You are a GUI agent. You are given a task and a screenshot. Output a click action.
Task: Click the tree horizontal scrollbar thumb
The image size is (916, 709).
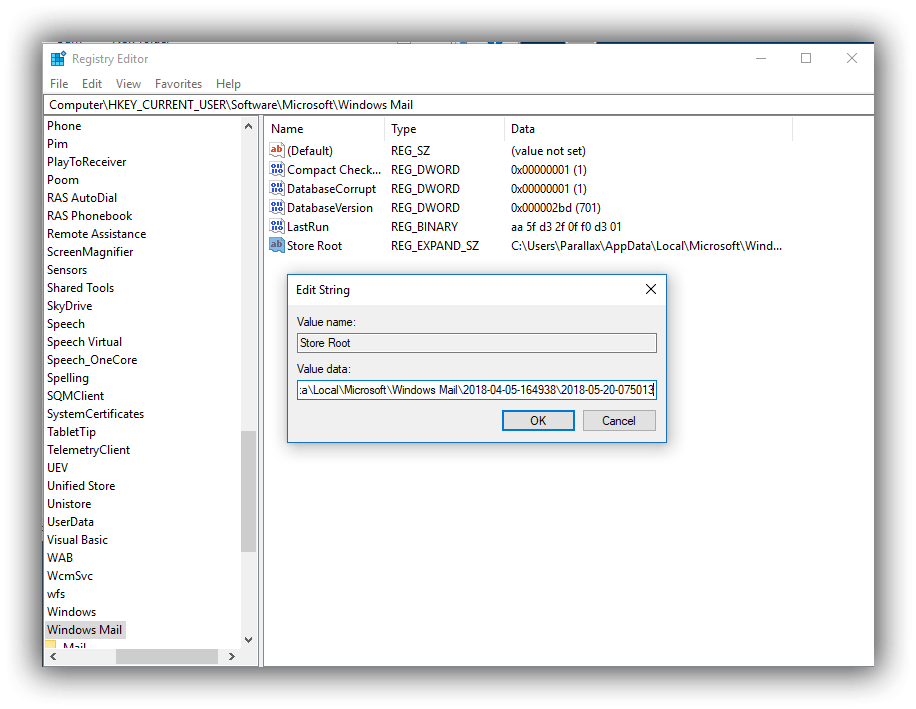pos(166,656)
